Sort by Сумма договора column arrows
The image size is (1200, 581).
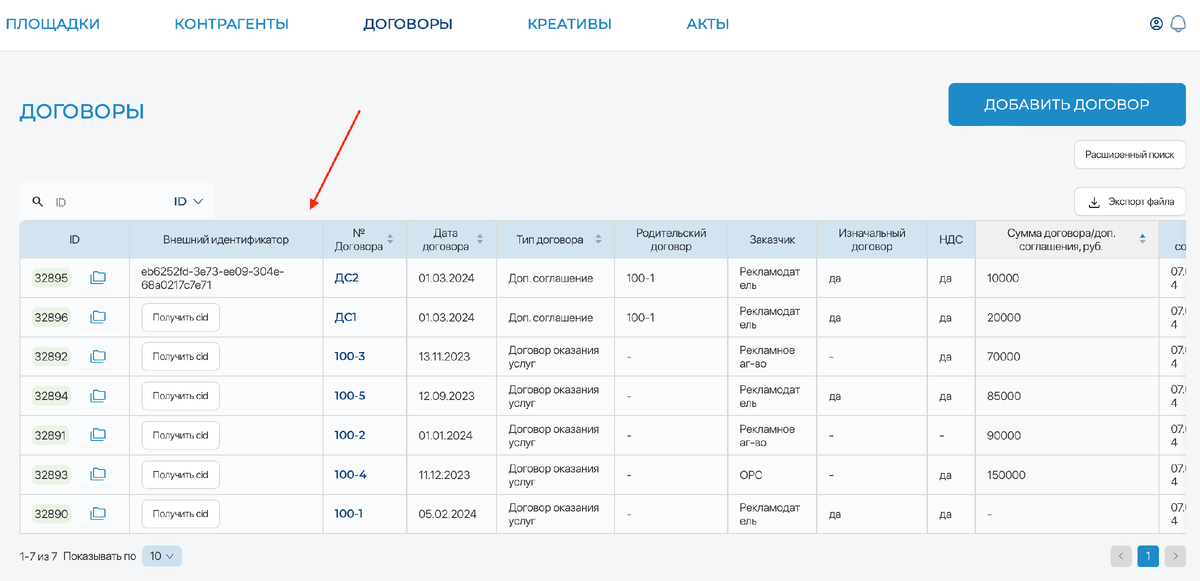[1143, 239]
